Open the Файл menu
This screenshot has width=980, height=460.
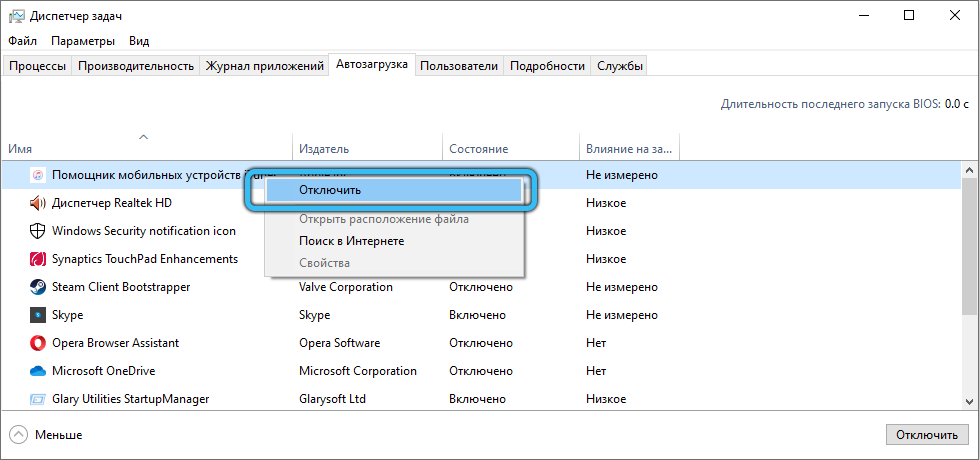pos(22,41)
